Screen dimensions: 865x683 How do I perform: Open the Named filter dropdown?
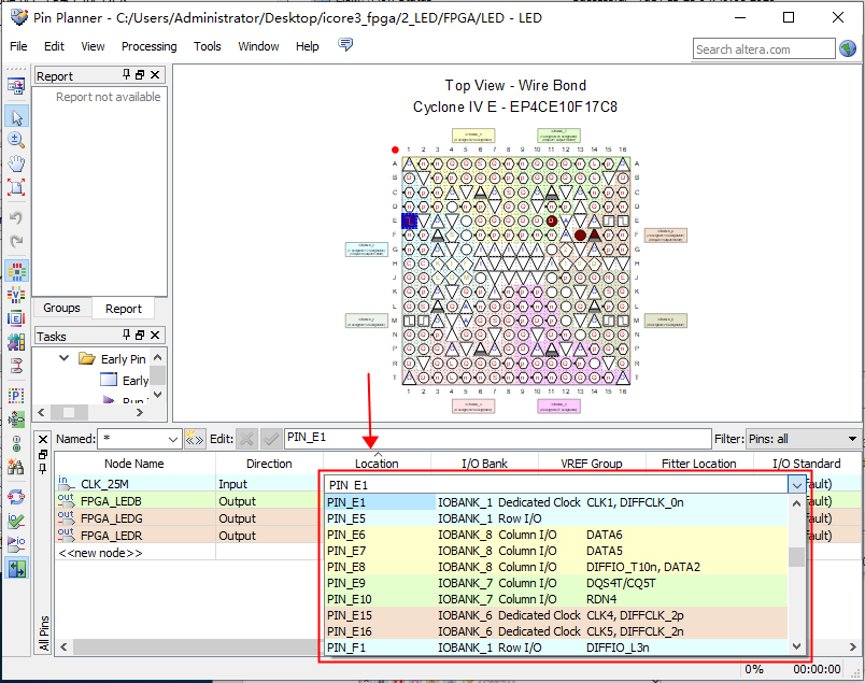(173, 439)
